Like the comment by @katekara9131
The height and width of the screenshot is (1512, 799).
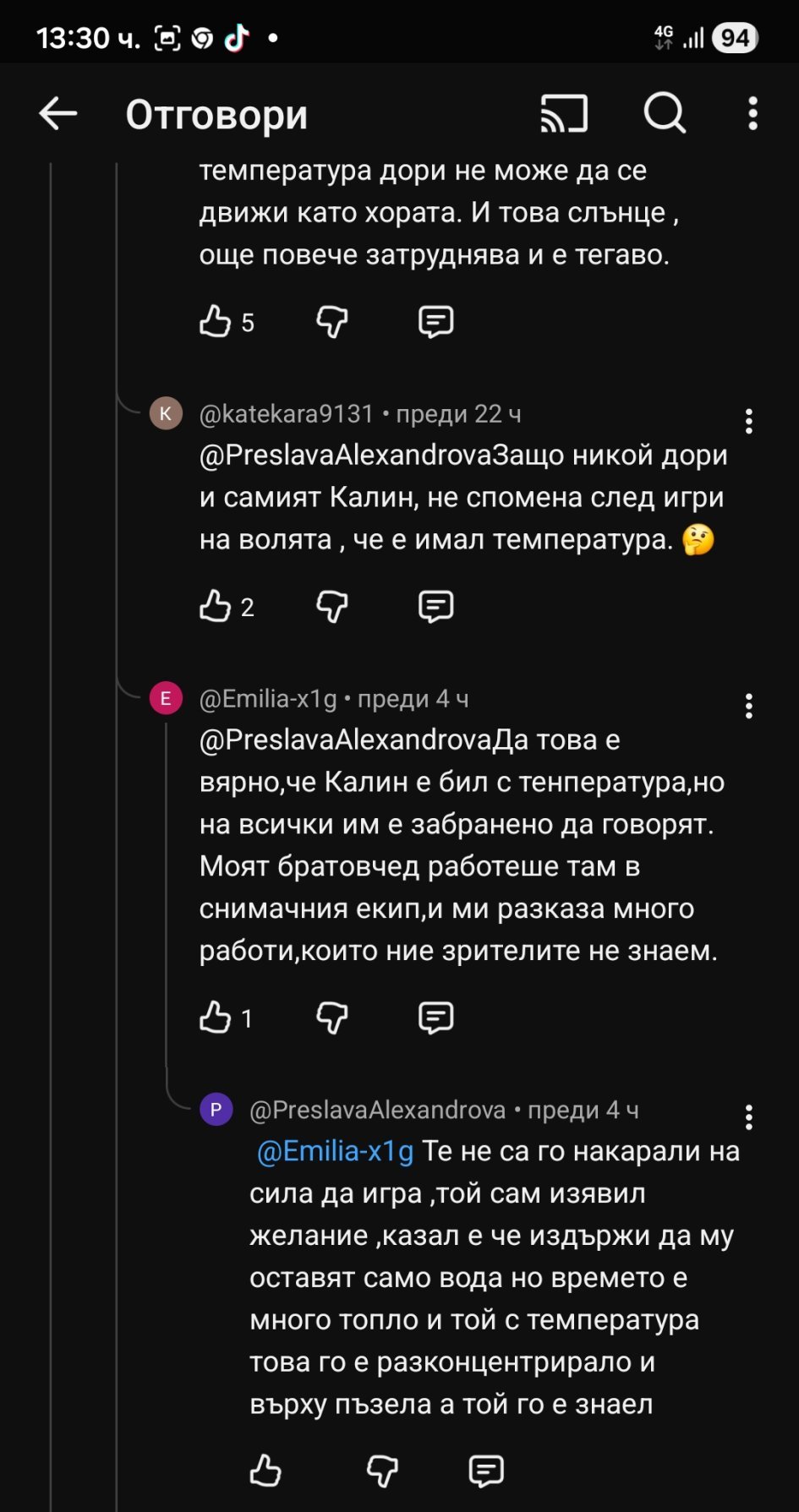(x=216, y=606)
